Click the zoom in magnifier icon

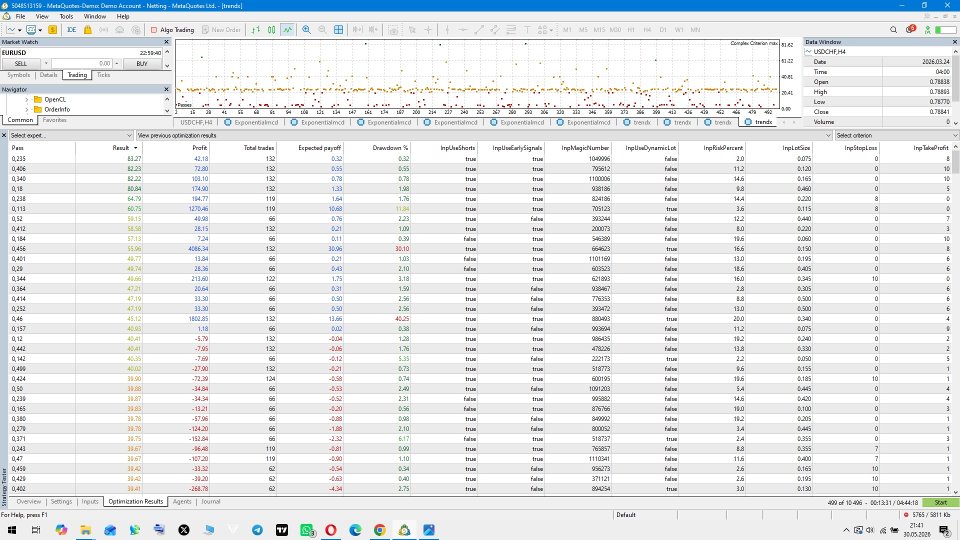click(306, 29)
